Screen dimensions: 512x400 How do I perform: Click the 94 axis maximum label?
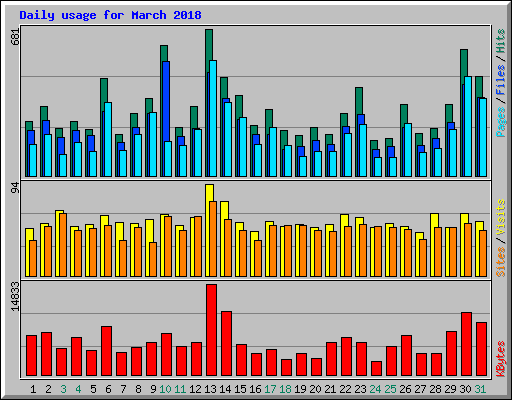coord(15,188)
